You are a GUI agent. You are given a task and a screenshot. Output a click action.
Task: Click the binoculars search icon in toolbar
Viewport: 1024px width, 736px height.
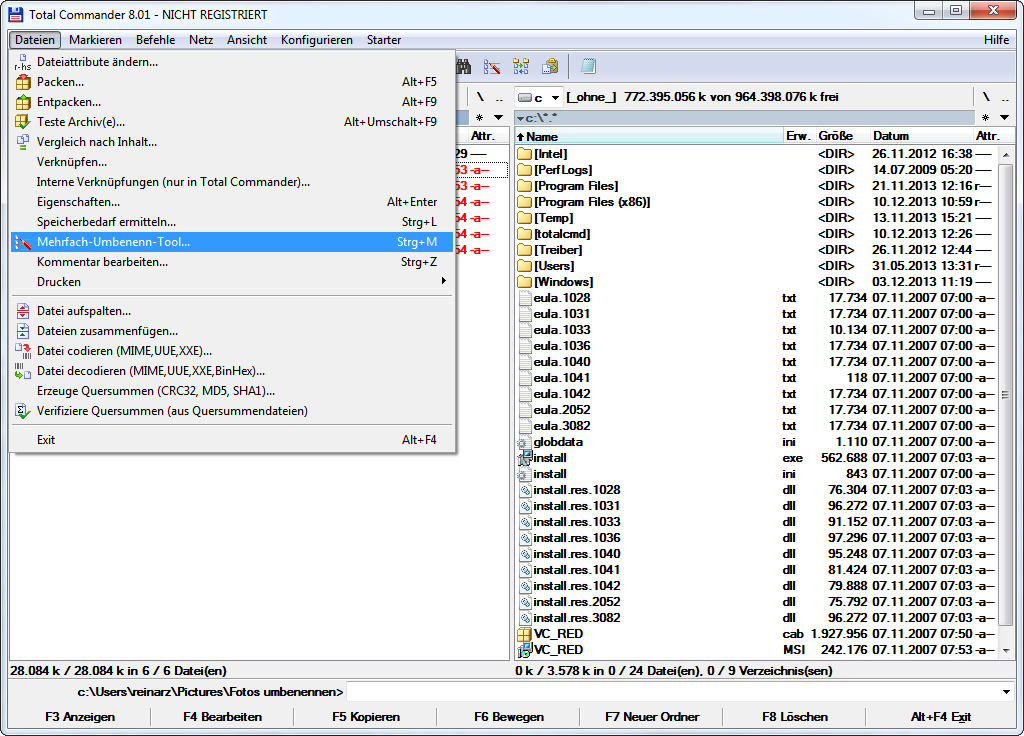pos(464,67)
